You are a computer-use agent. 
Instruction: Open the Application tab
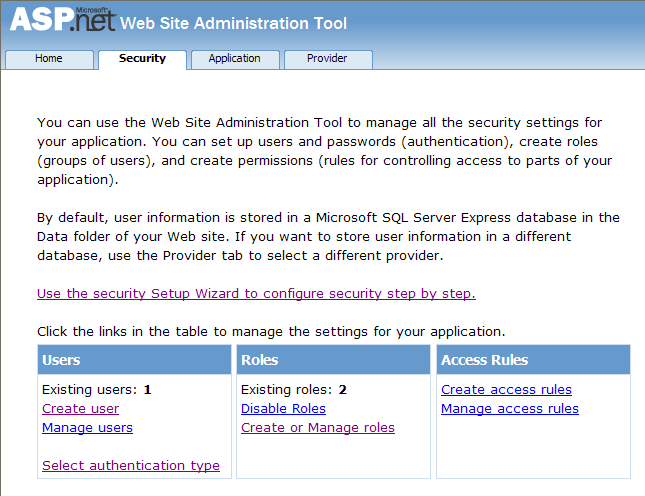pos(234,59)
